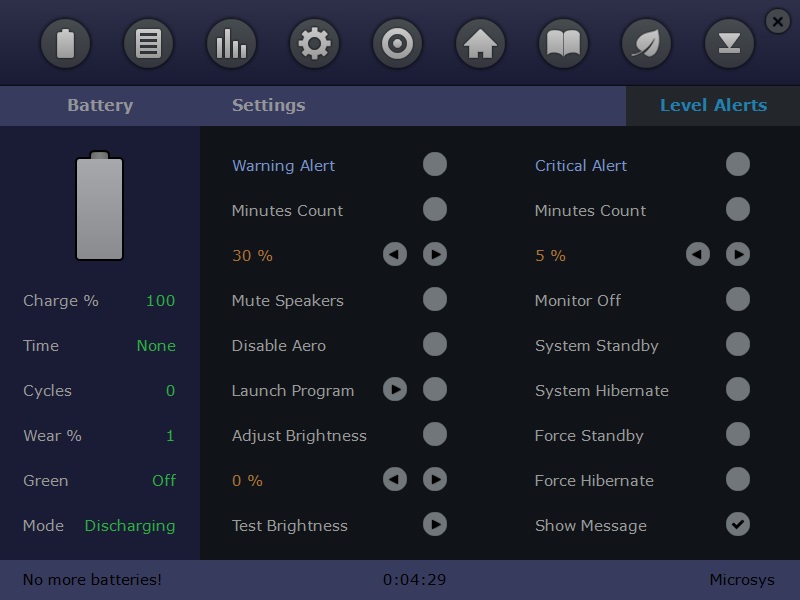Toggle Mute Speakers on

[435, 299]
